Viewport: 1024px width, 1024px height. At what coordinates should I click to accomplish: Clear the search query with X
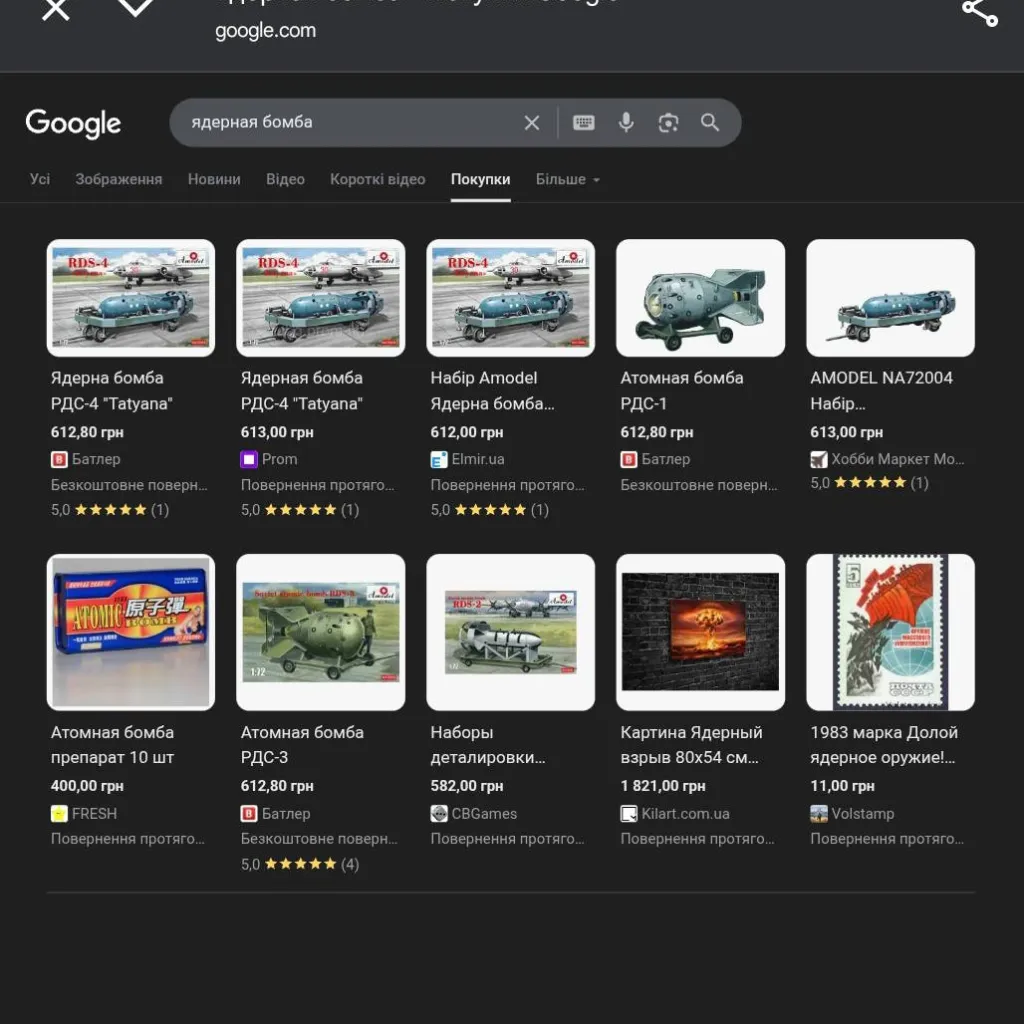(x=532, y=123)
